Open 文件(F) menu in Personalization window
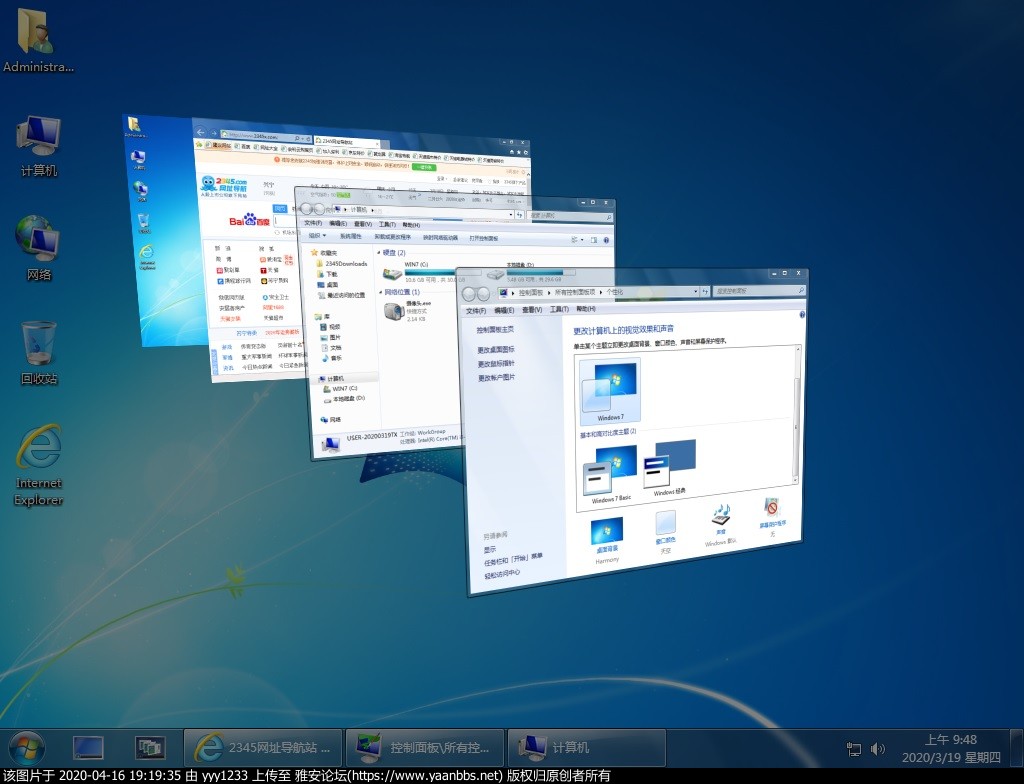Image resolution: width=1024 pixels, height=784 pixels. (475, 311)
